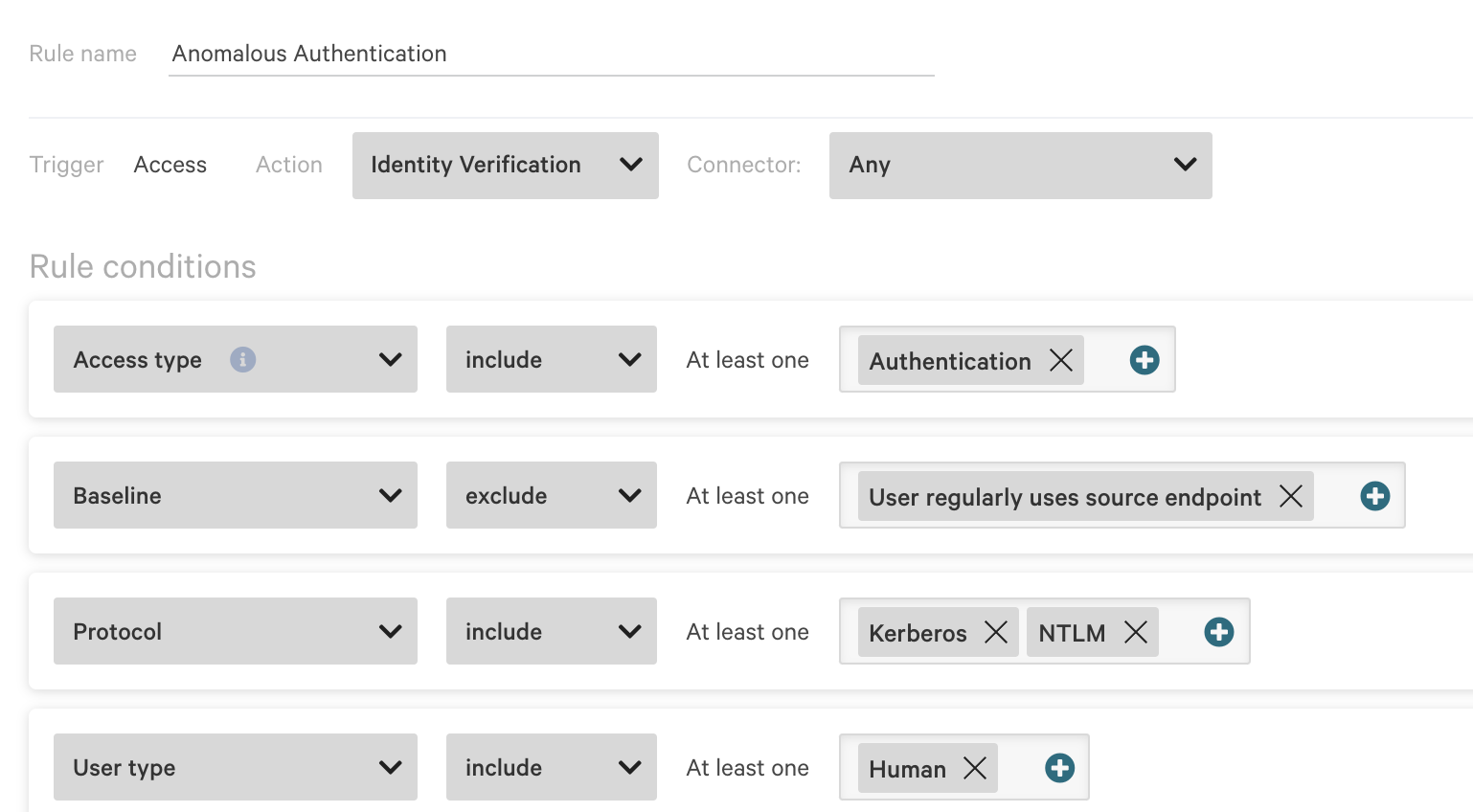Change the User type include operator dropdown
This screenshot has width=1473, height=812.
551,767
